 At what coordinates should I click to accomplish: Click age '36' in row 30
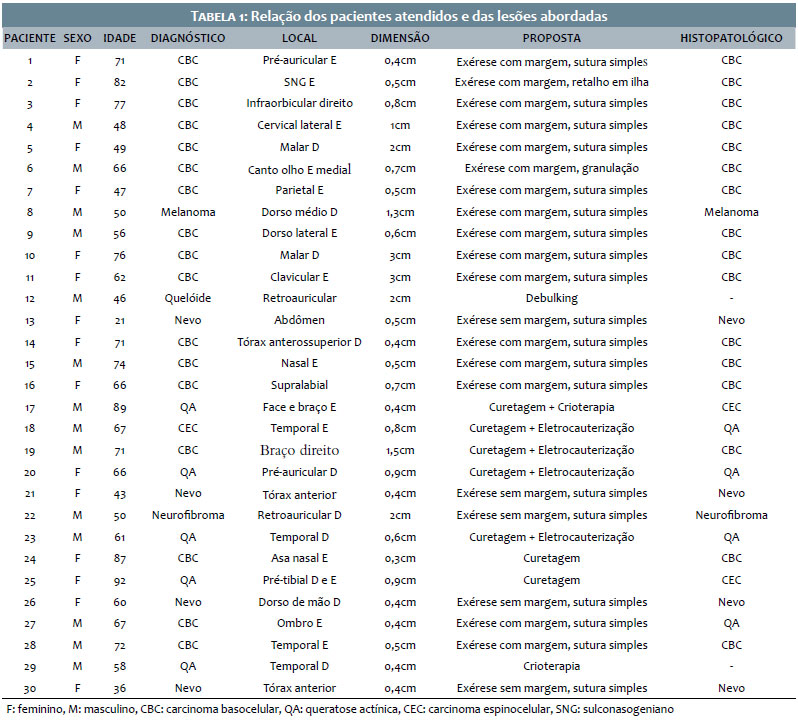[x=120, y=688]
